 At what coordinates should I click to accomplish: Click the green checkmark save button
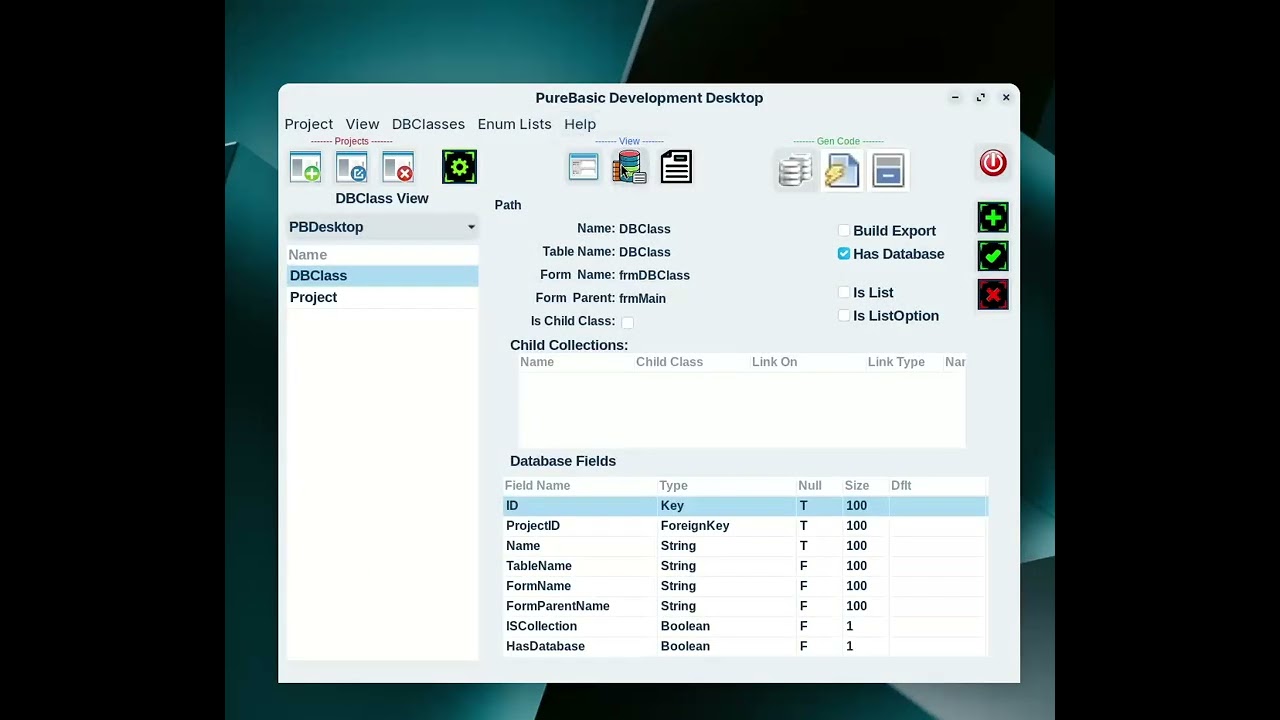coord(993,256)
